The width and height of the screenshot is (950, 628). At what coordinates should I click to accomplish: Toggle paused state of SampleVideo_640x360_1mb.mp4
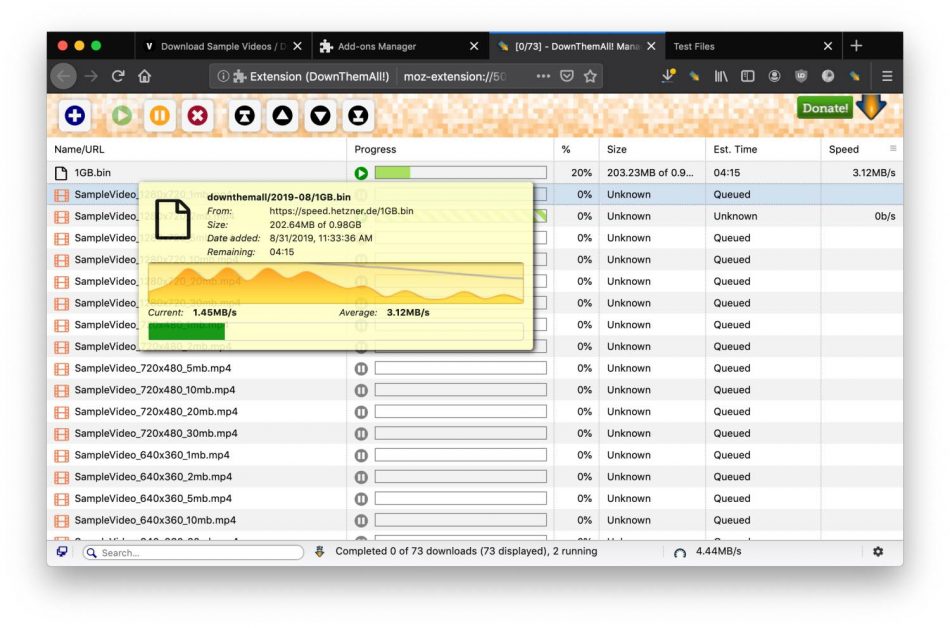[x=361, y=455]
